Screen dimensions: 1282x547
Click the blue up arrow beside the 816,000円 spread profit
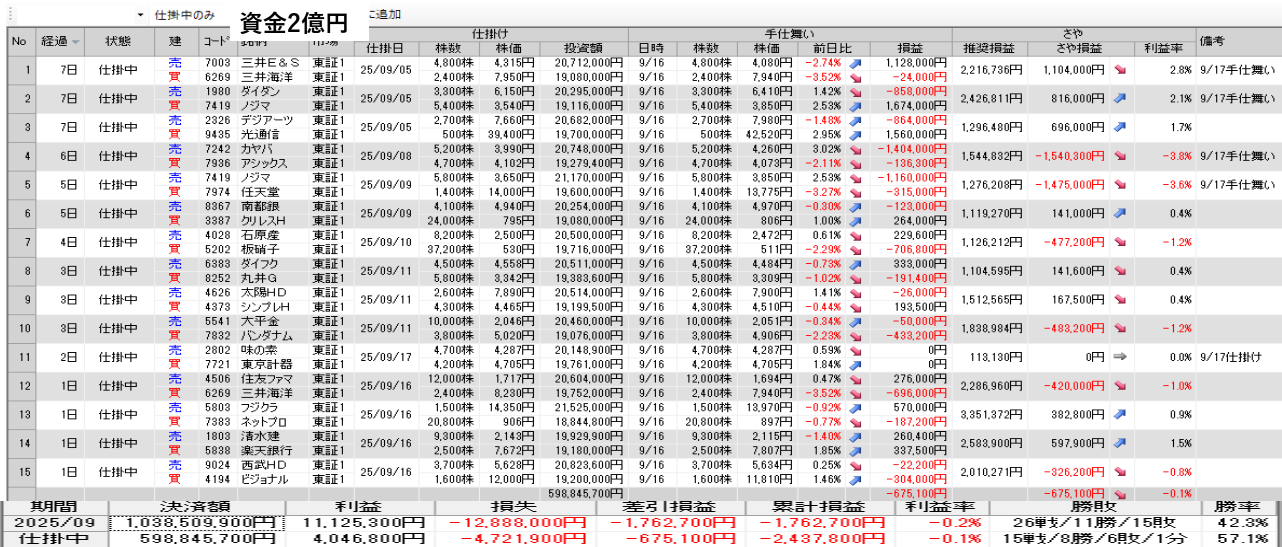pyautogui.click(x=1120, y=98)
